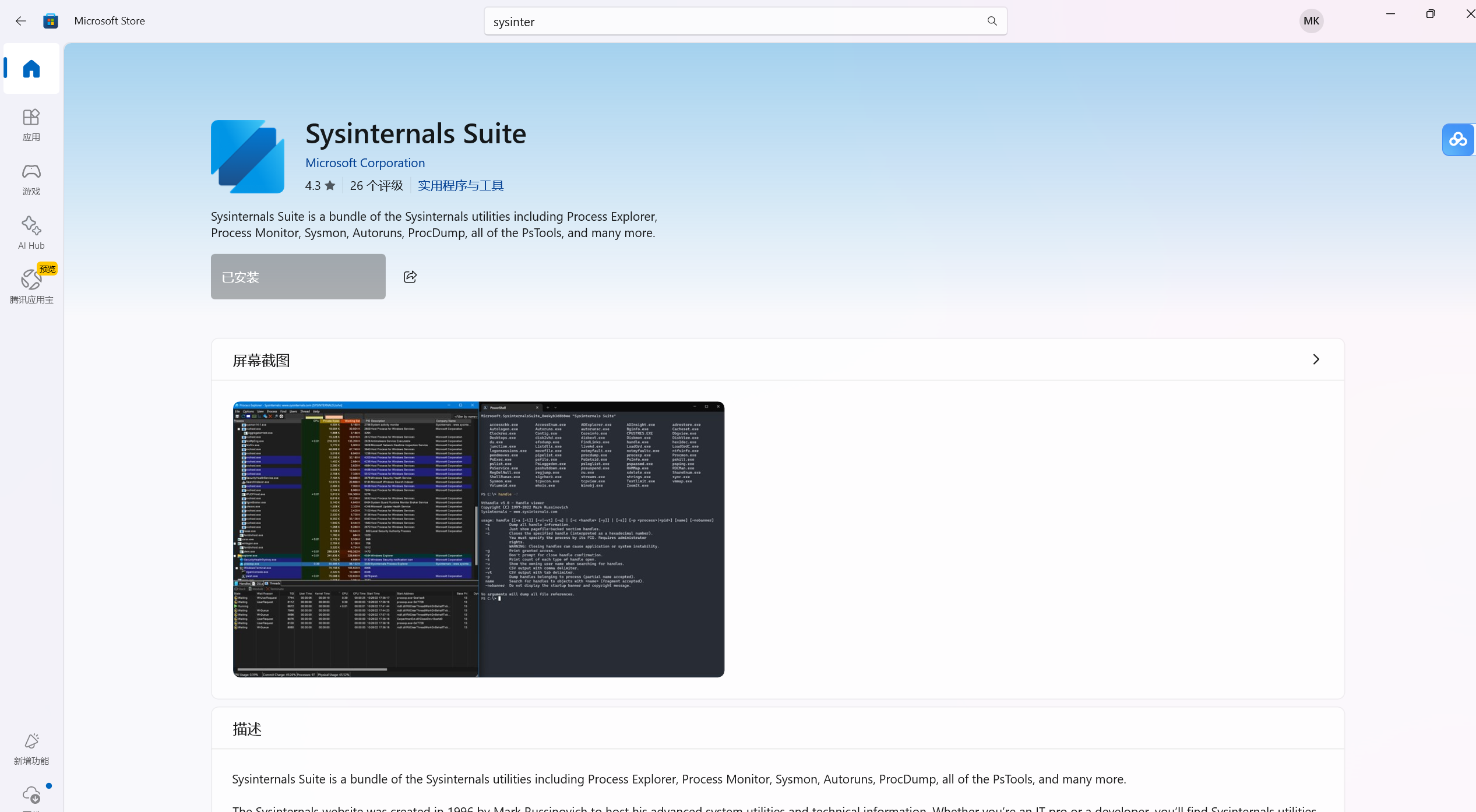View the 26 个评级 ratings
Image resolution: width=1476 pixels, height=812 pixels.
[x=376, y=186]
